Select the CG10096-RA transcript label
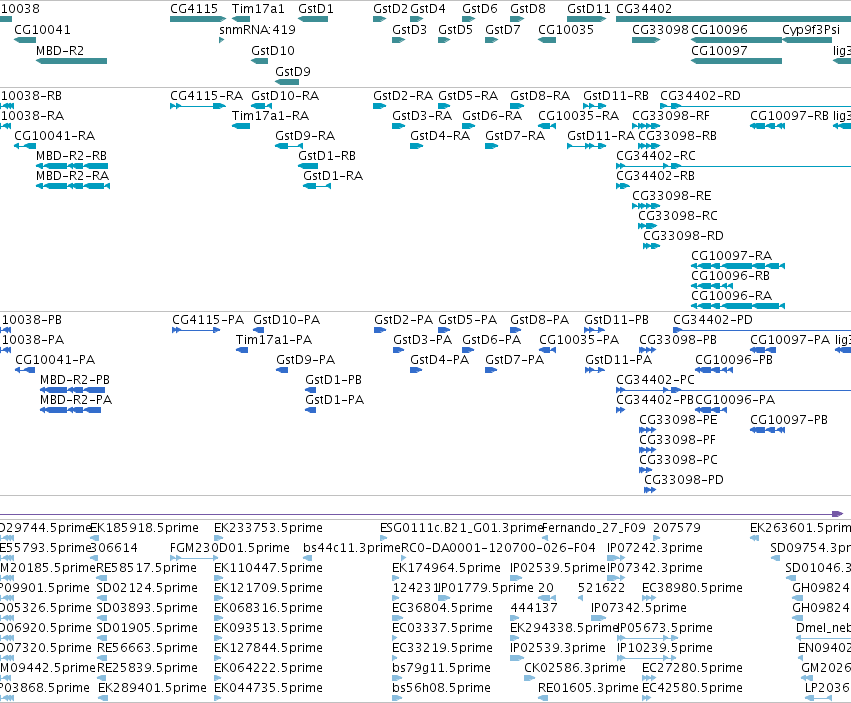Screen dimensions: 851x703 point(731,296)
